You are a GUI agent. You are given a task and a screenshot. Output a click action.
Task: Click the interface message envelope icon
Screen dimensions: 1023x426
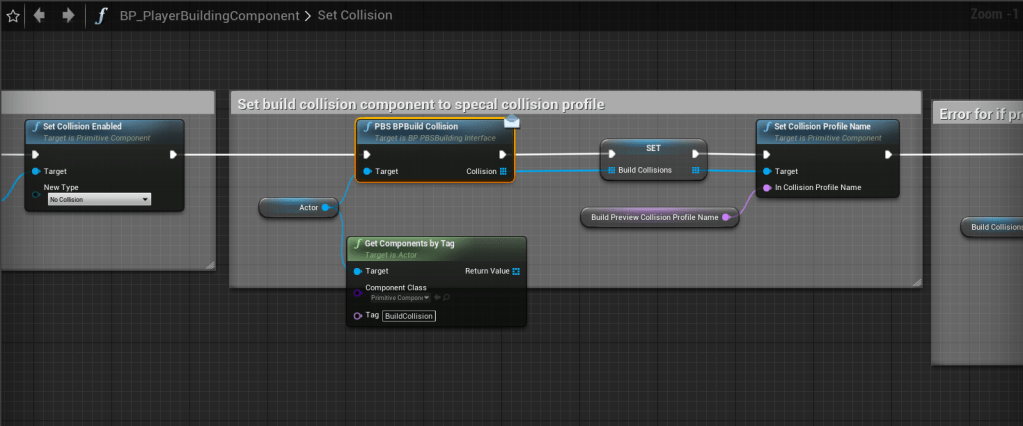511,121
